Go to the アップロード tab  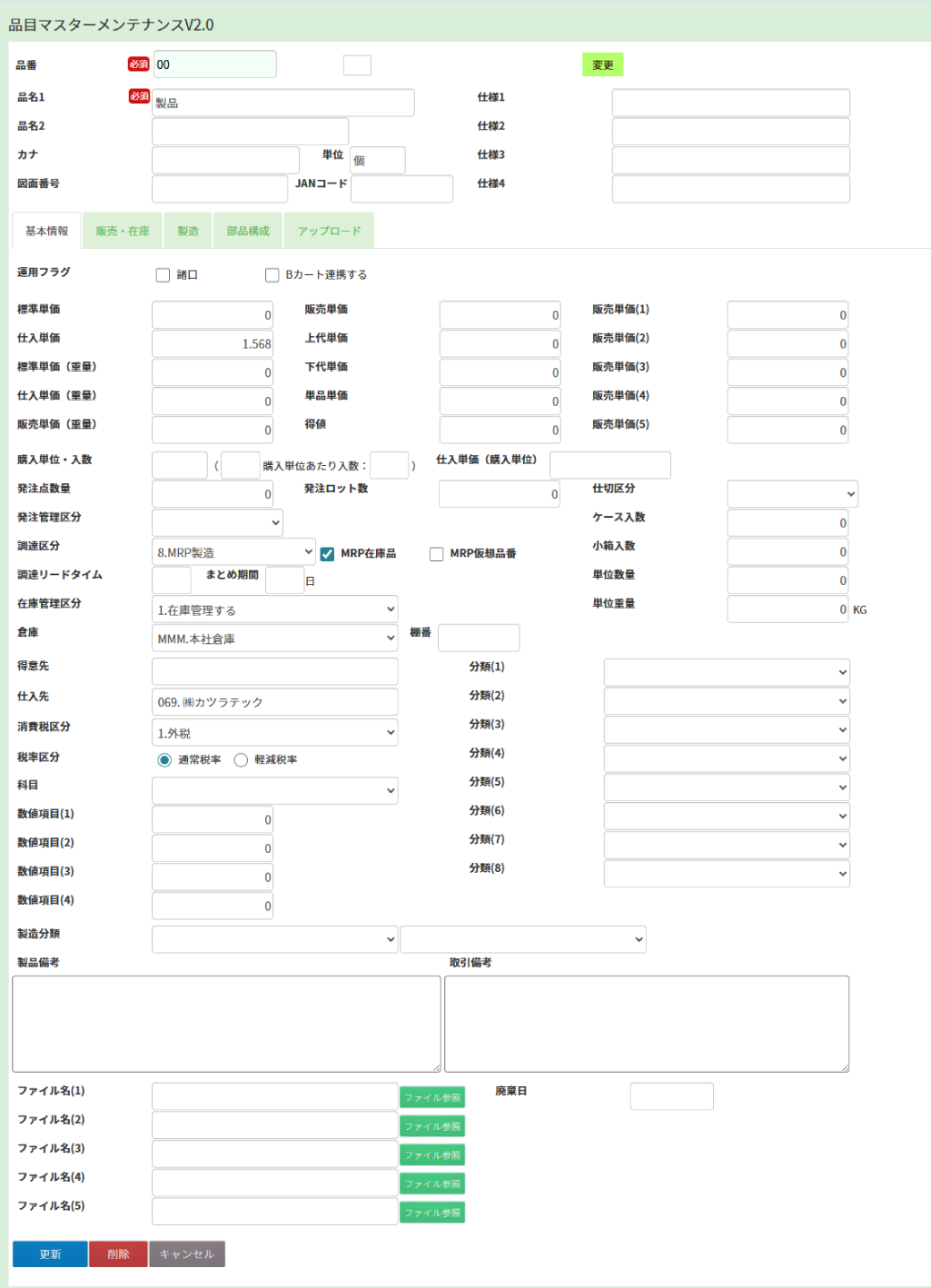329,231
